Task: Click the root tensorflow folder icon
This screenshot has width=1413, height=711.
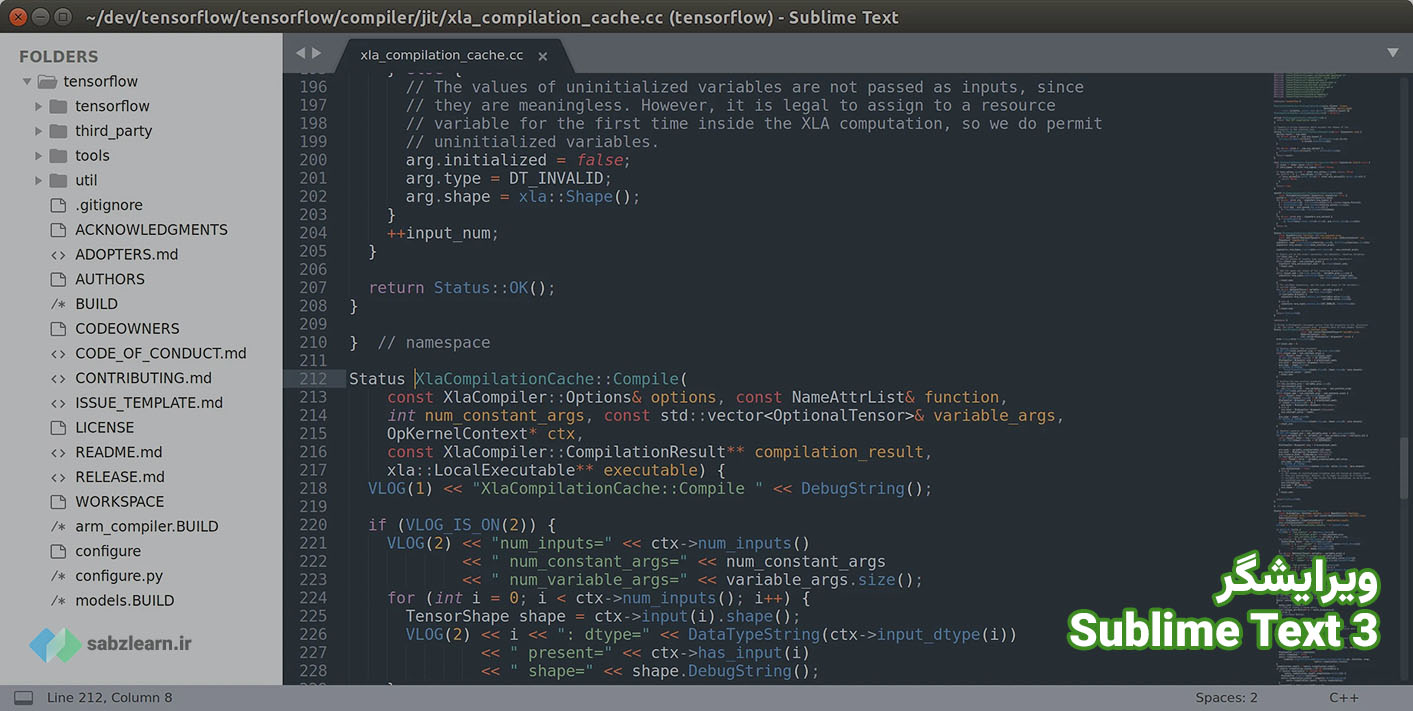Action: [47, 81]
